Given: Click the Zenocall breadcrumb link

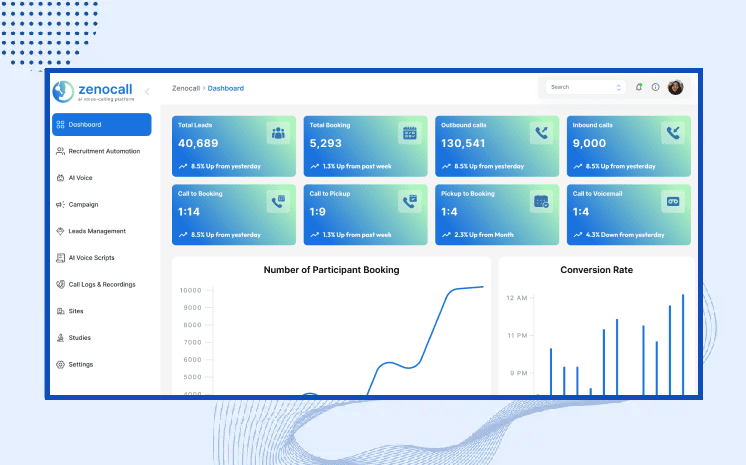Looking at the screenshot, I should click(185, 88).
